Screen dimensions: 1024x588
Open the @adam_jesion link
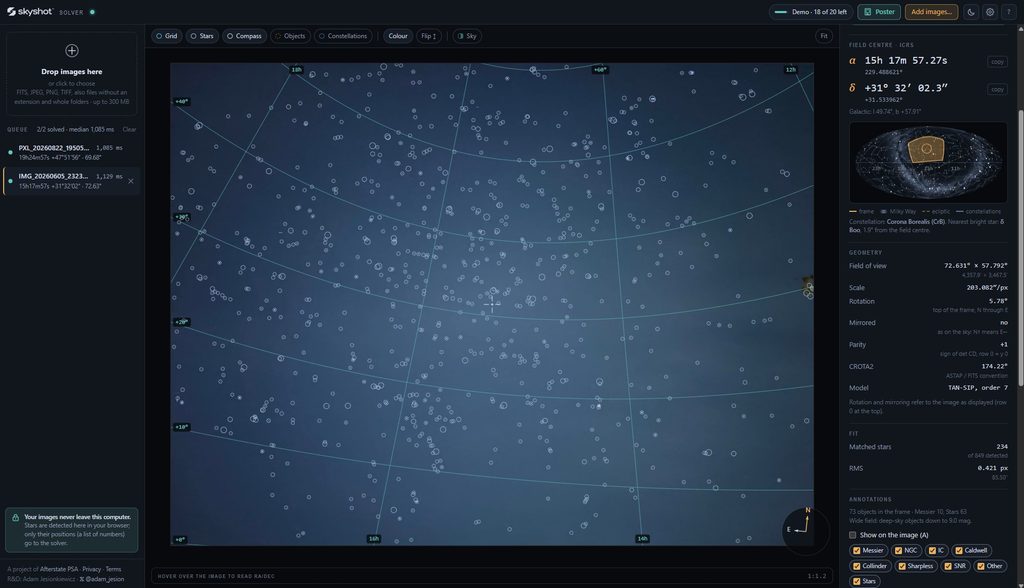click(104, 579)
